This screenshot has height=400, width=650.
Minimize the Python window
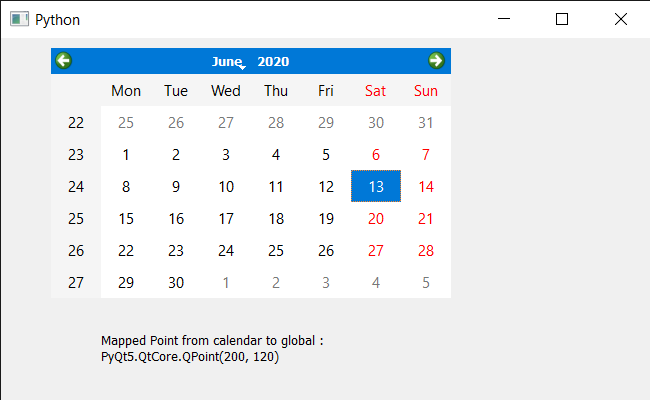tap(504, 19)
